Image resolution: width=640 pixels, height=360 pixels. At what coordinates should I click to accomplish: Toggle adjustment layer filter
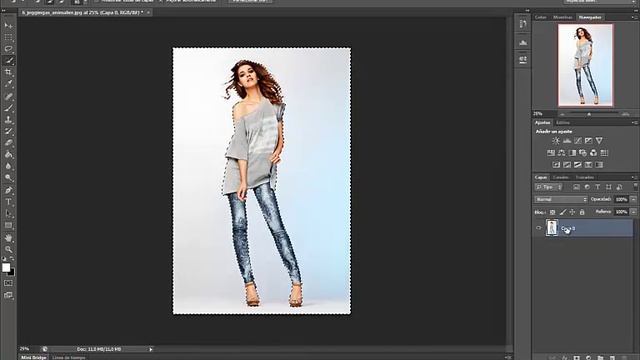tap(587, 187)
